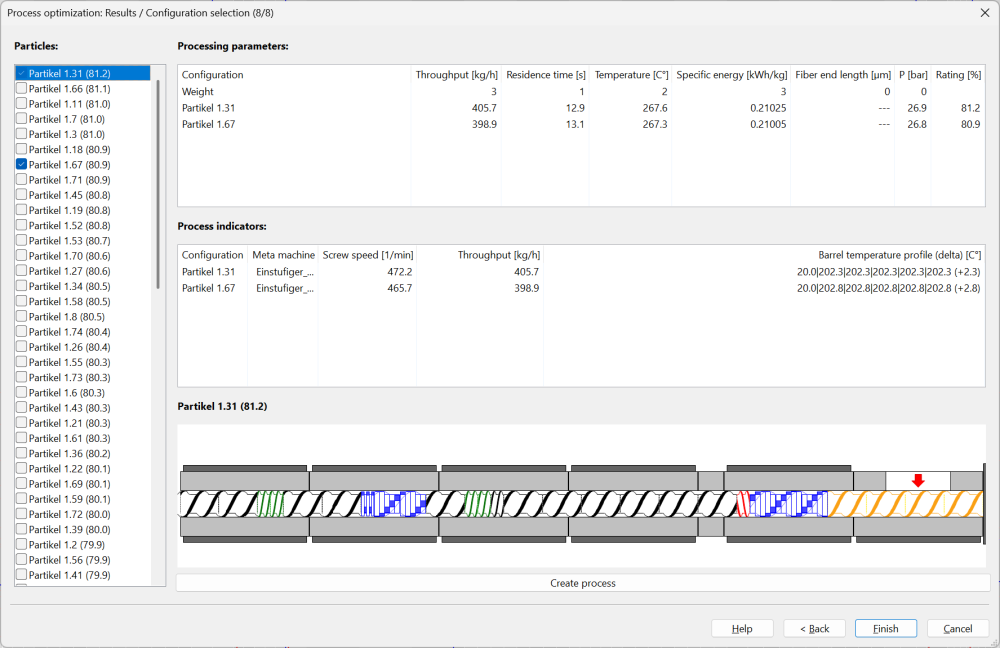
Task: Click the Finish button
Action: [x=886, y=628]
